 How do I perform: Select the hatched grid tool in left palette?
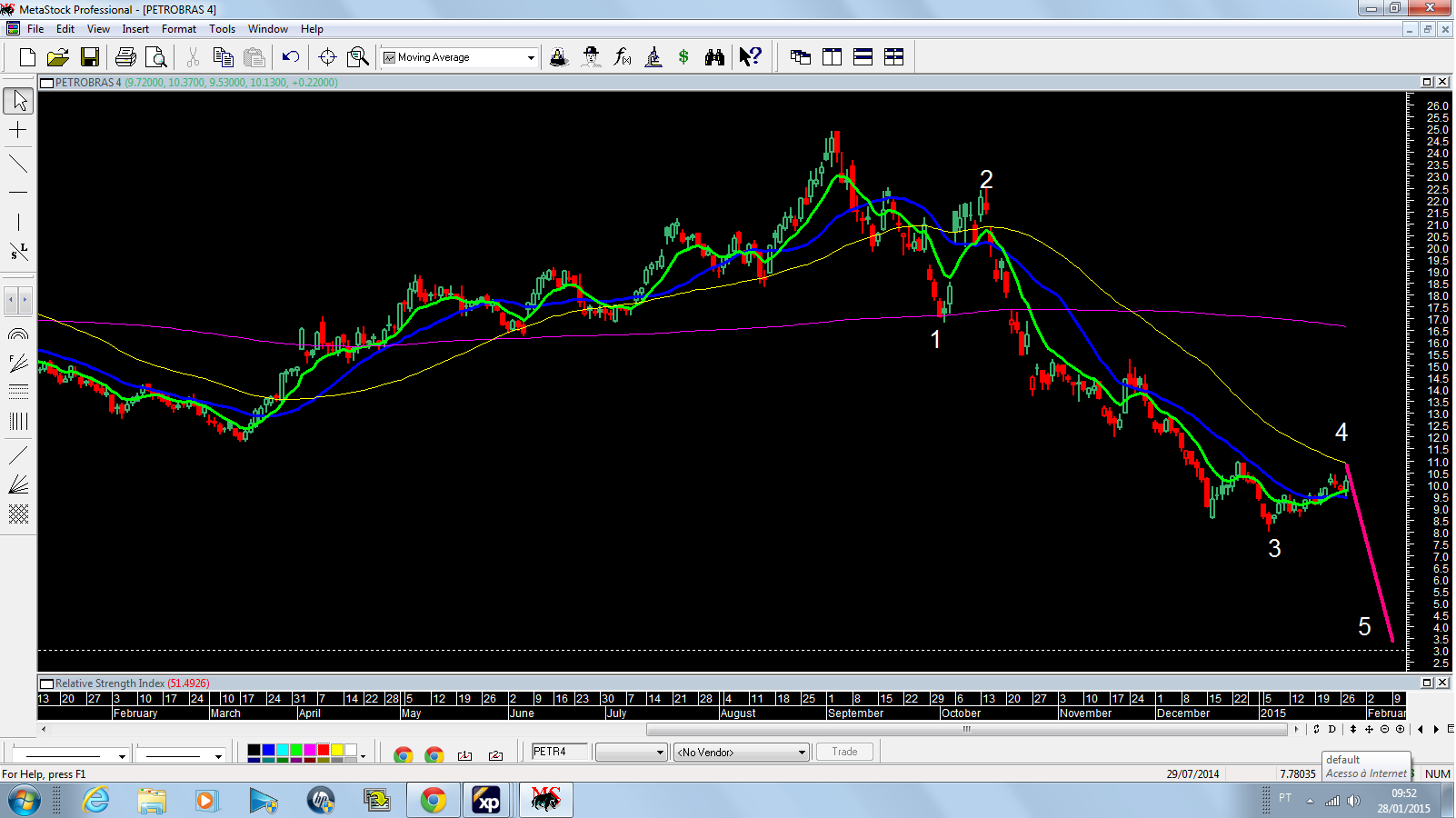point(18,514)
